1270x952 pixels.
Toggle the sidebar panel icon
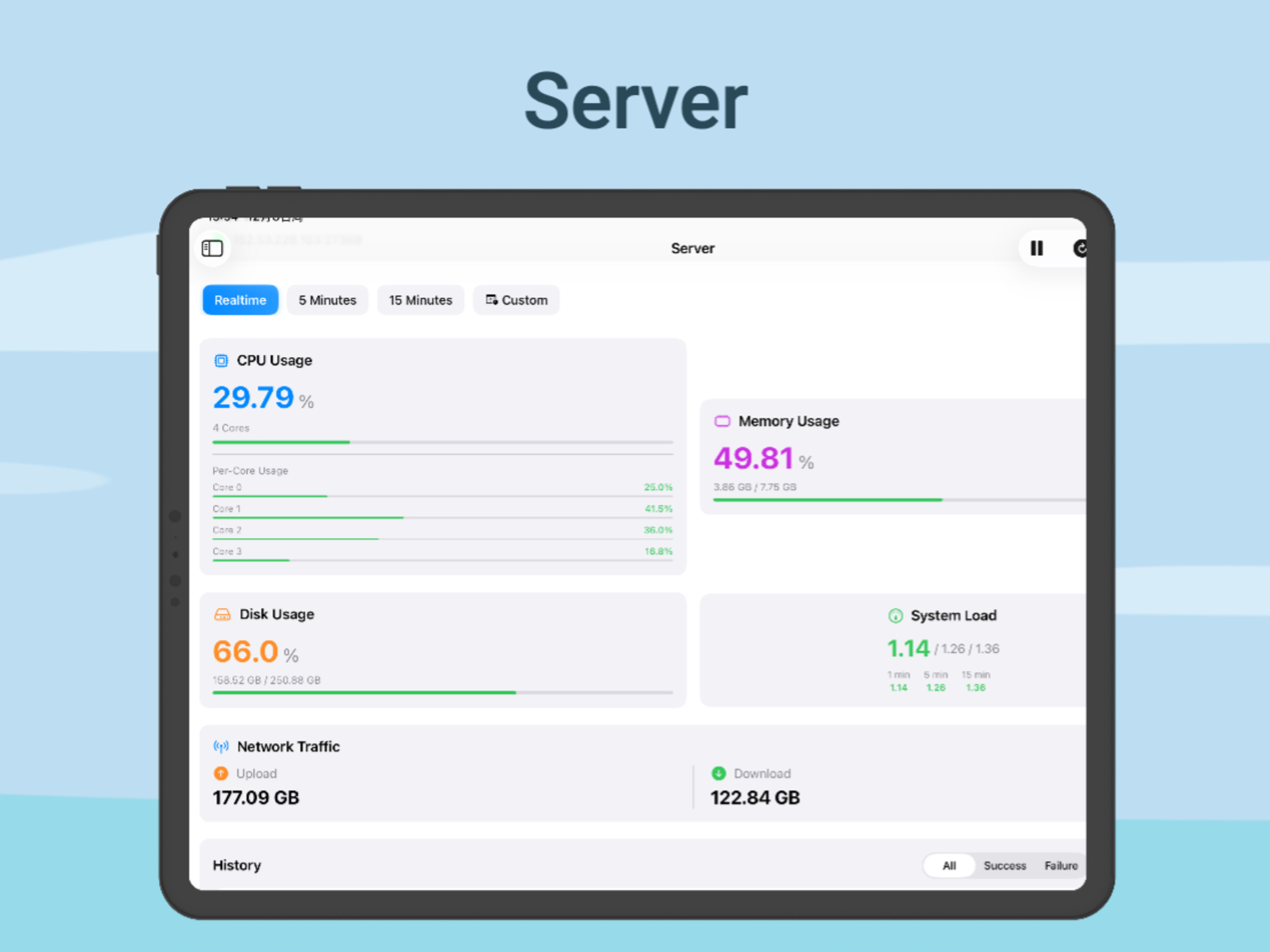coord(212,249)
